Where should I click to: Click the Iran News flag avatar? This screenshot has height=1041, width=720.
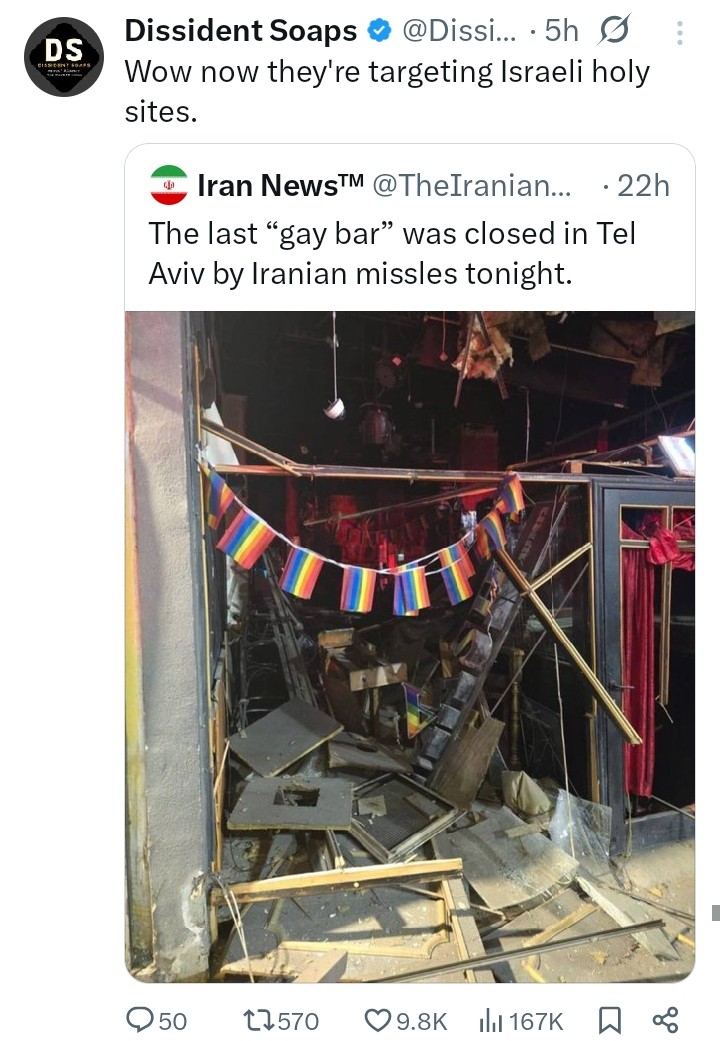click(x=169, y=185)
